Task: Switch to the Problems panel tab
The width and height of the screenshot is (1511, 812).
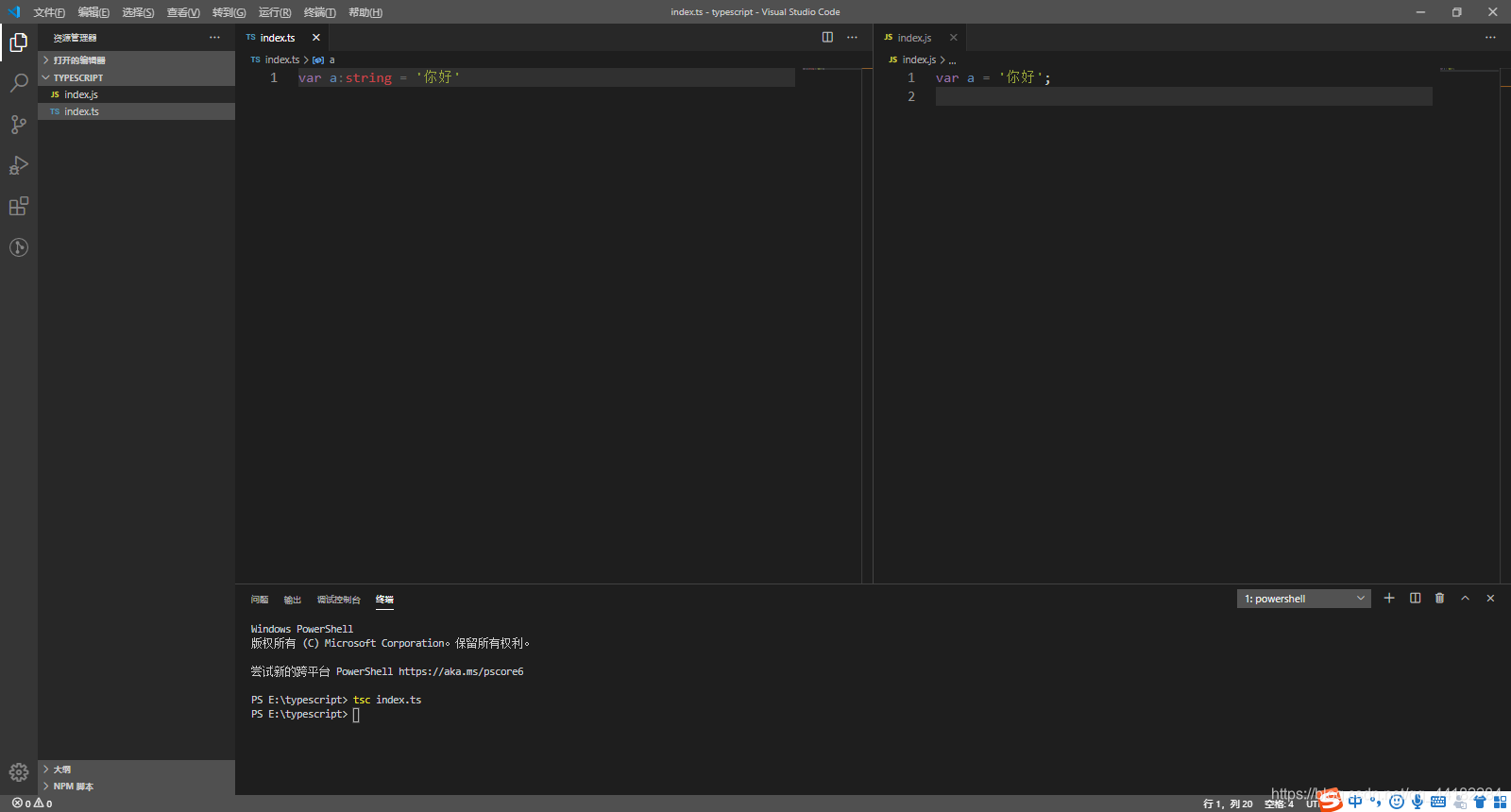Action: point(260,600)
